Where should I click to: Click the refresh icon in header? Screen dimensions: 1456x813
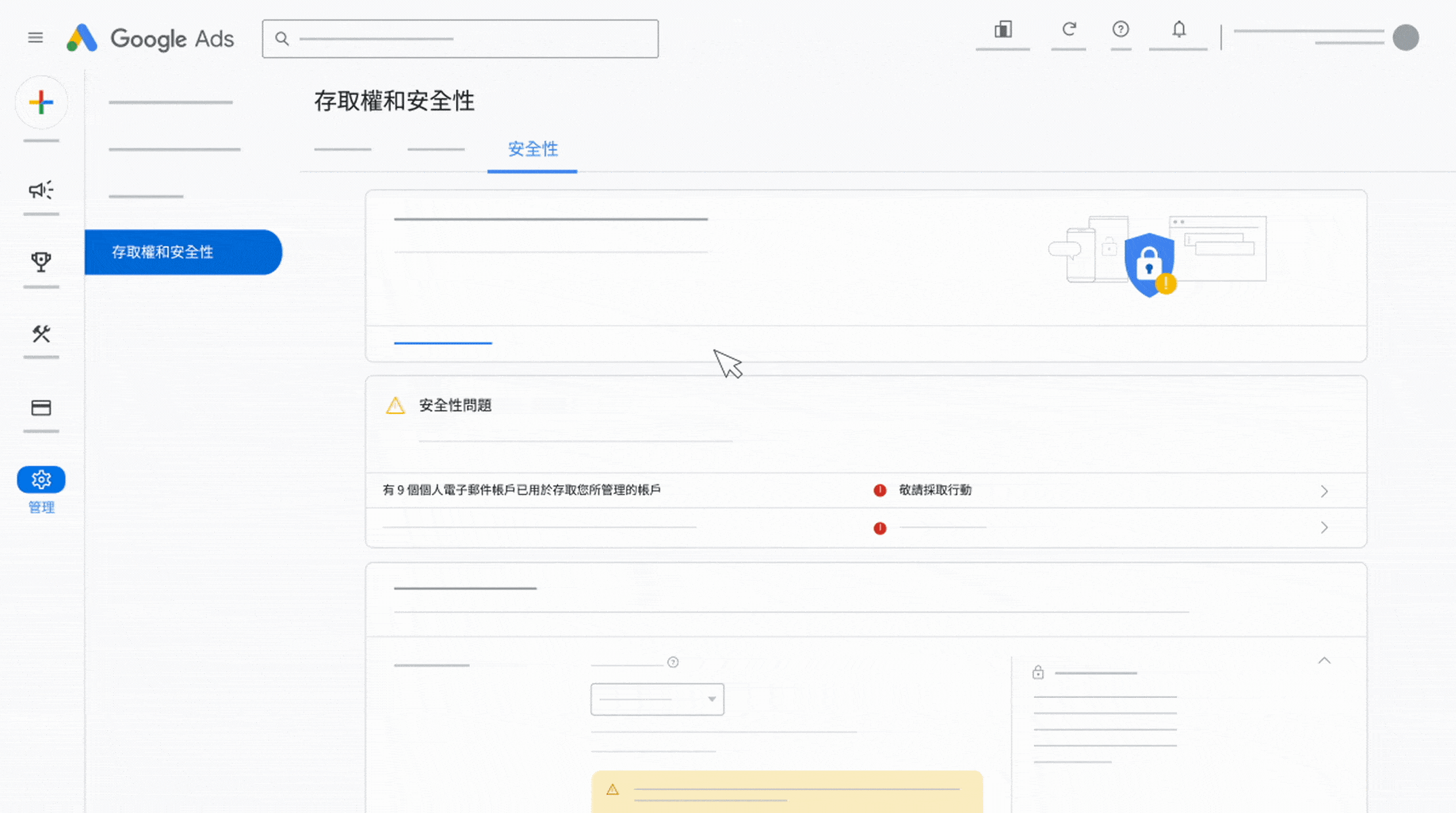pos(1069,30)
